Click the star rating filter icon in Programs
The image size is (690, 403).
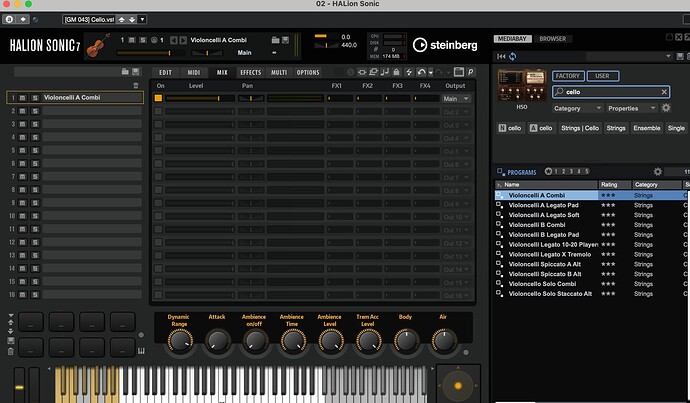[x=548, y=172]
